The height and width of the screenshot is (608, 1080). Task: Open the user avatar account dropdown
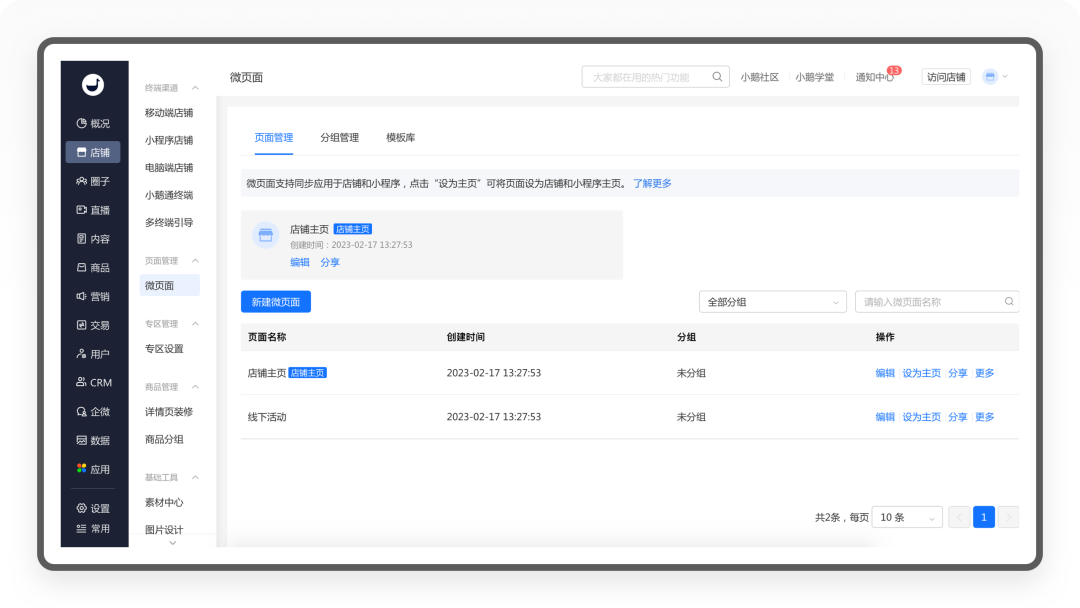[x=995, y=77]
